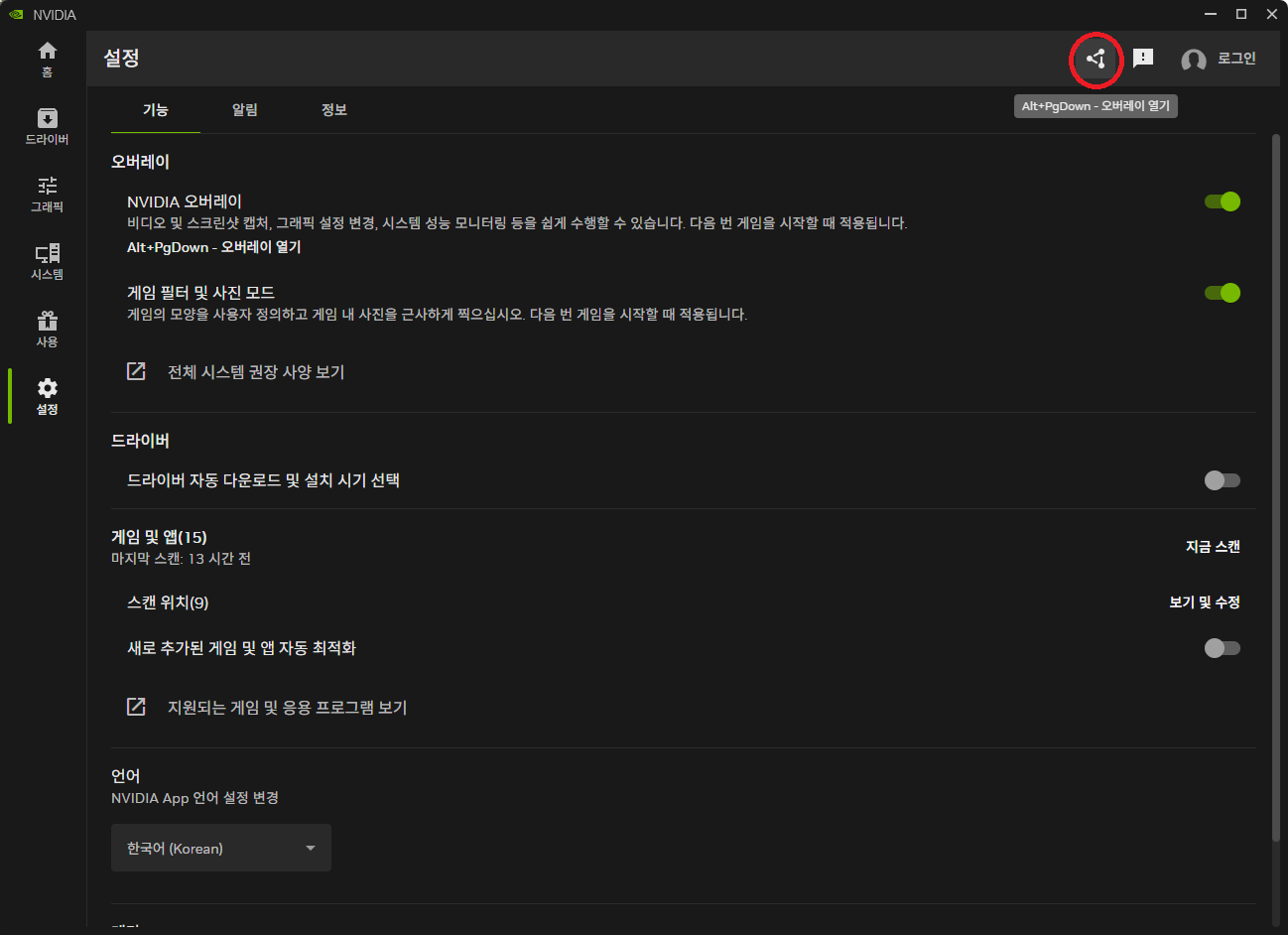Image resolution: width=1288 pixels, height=935 pixels.
Task: Click Alt+PgDown shortcut text under NVIDIA 오버레이
Action: [213, 247]
